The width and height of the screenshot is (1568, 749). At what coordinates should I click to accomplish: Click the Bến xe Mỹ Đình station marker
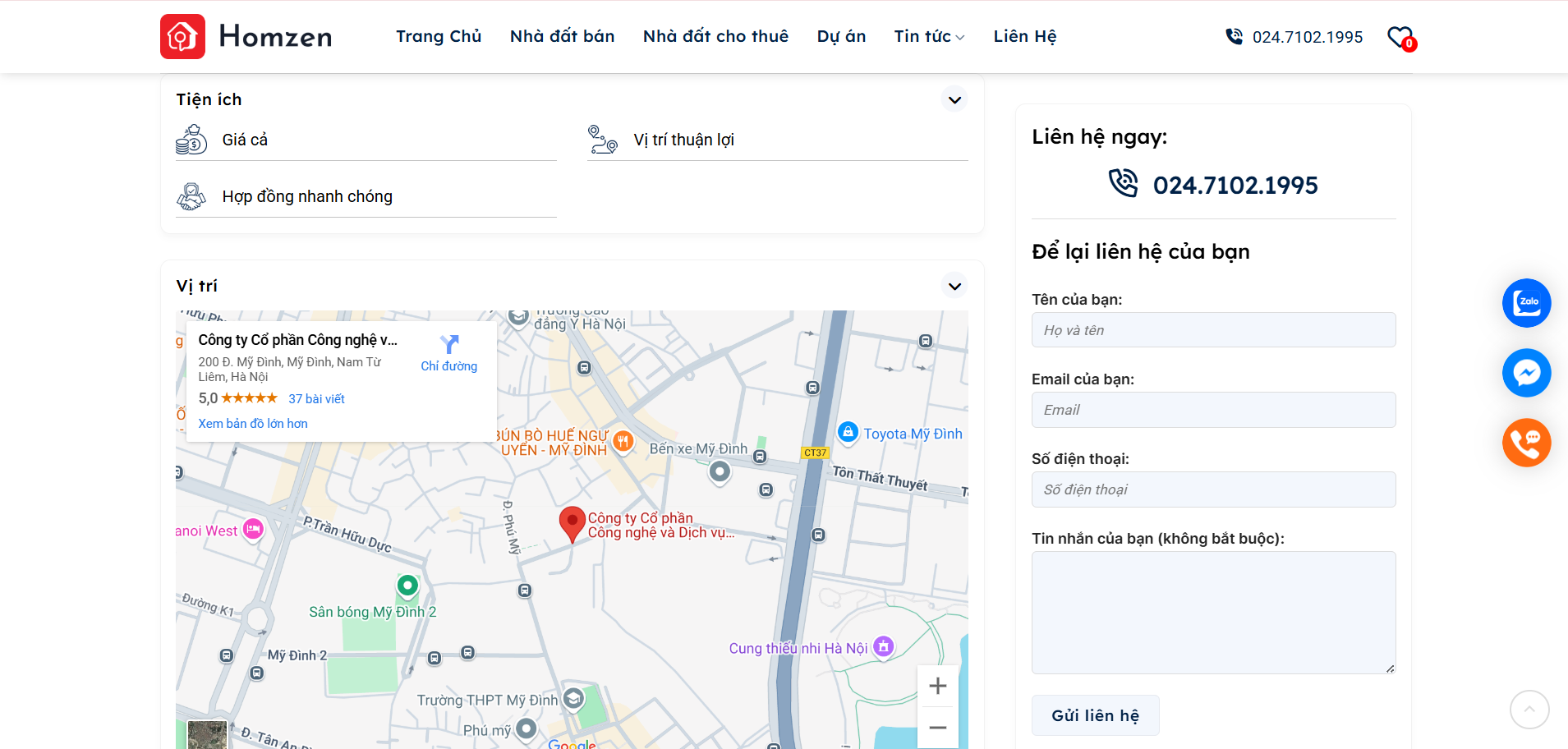720,472
